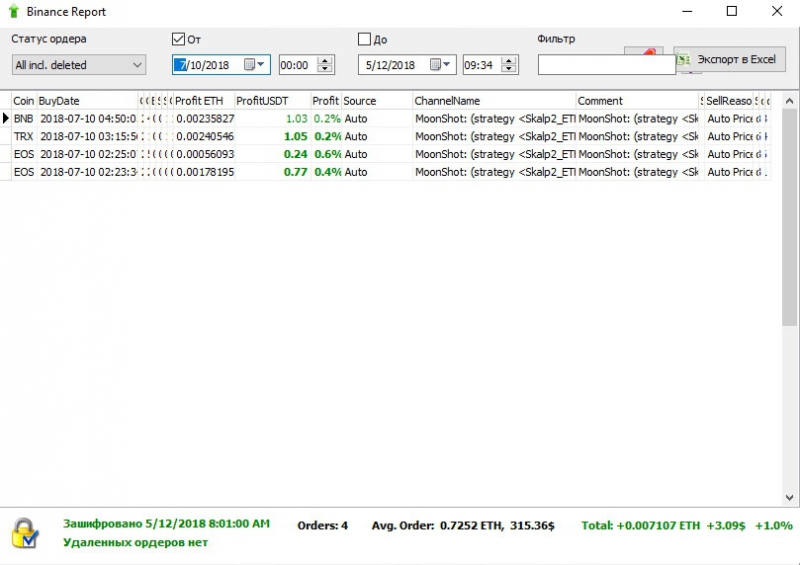Click the 2018-07-10 03:15 BuyDate cell
Viewport: 800px width, 565px height.
88,136
